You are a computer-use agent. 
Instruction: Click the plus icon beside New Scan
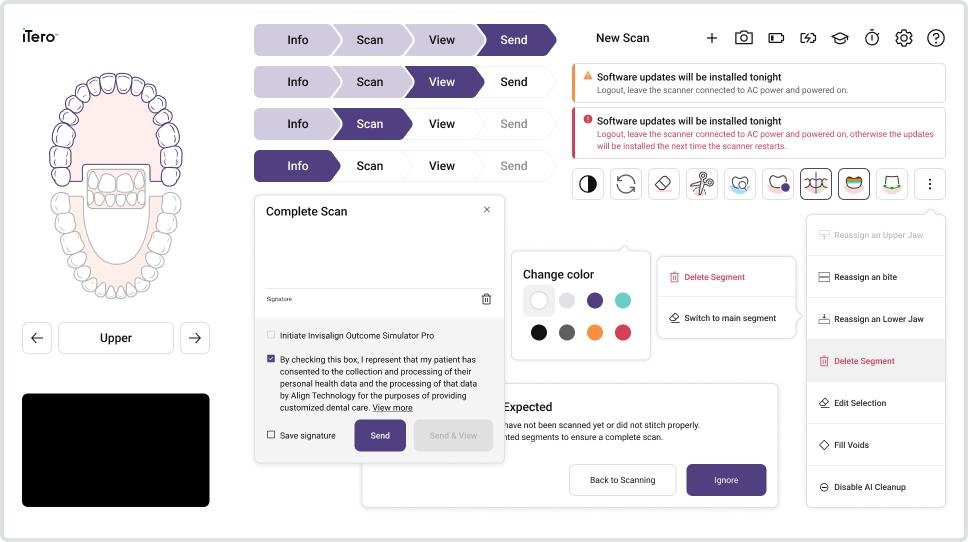[712, 38]
